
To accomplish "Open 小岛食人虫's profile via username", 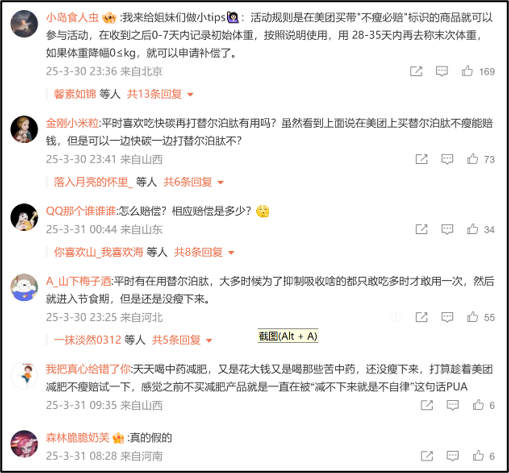I will click(x=72, y=18).
